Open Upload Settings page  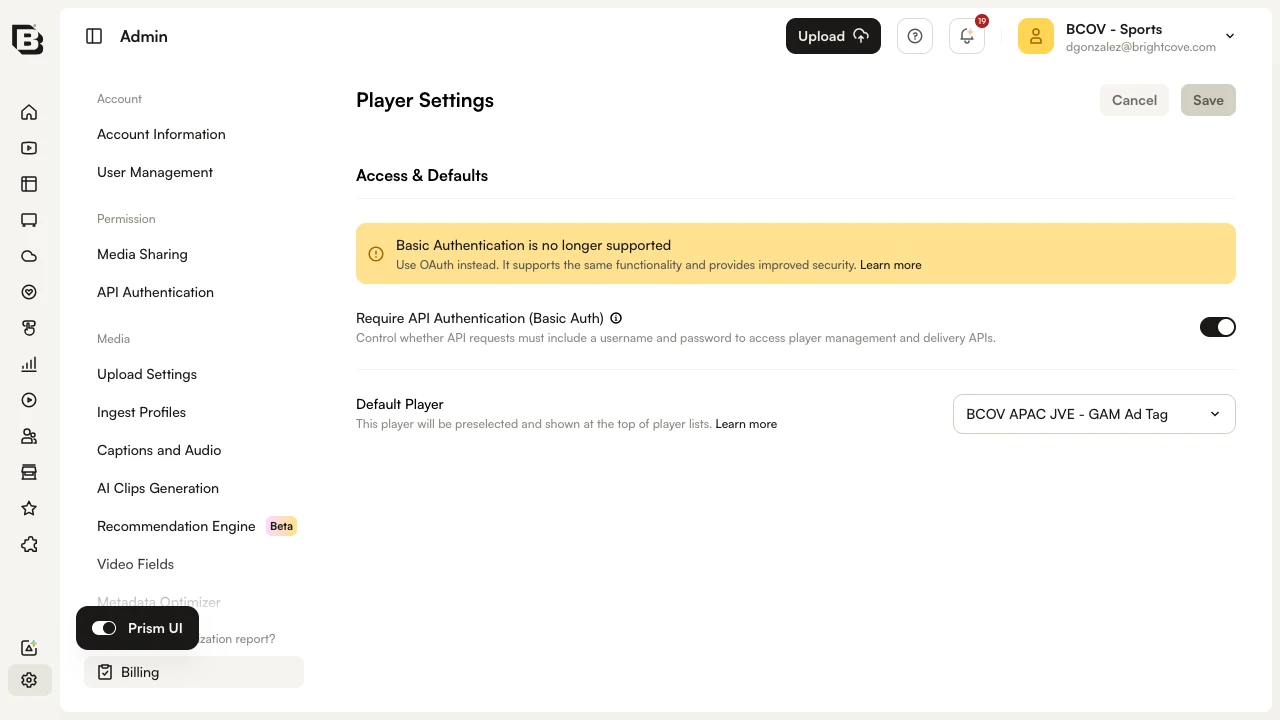coord(147,374)
